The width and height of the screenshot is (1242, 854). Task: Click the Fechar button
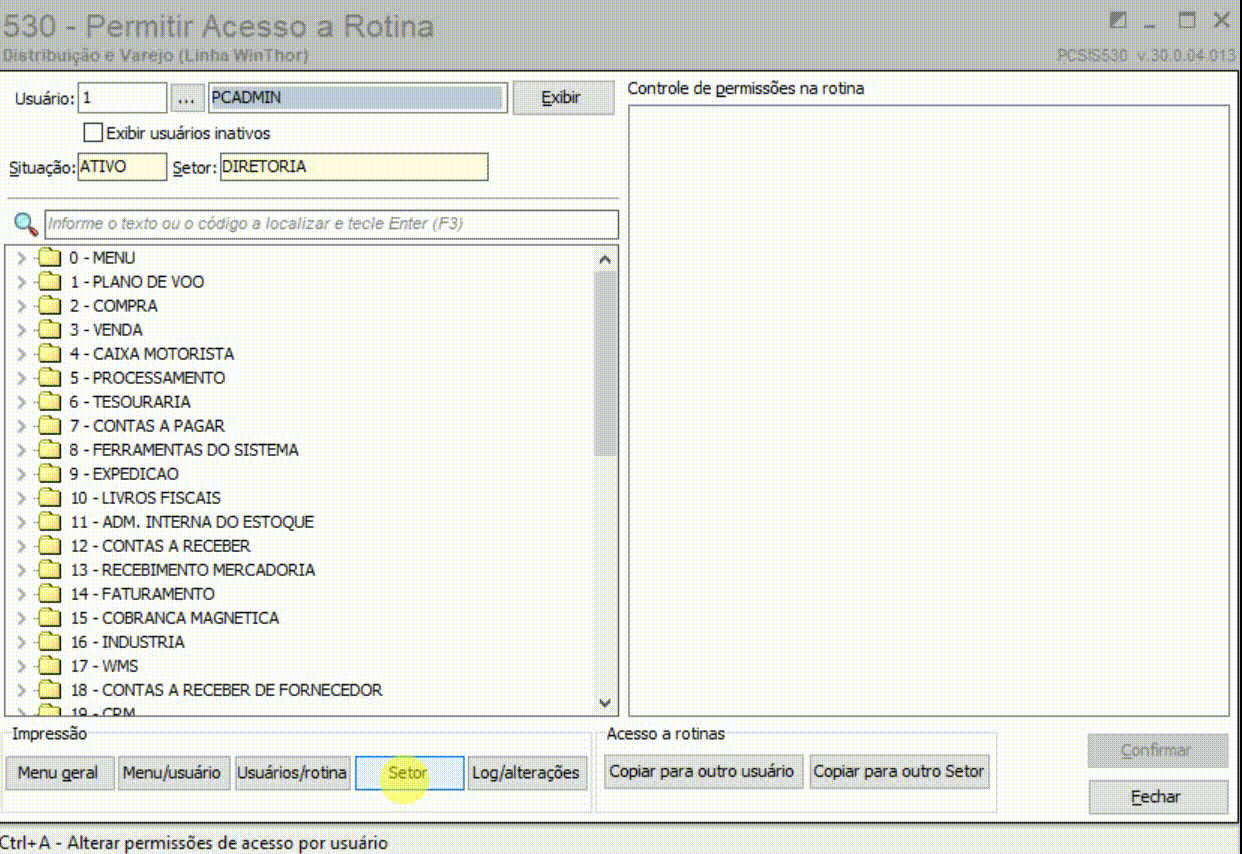pyautogui.click(x=1157, y=797)
